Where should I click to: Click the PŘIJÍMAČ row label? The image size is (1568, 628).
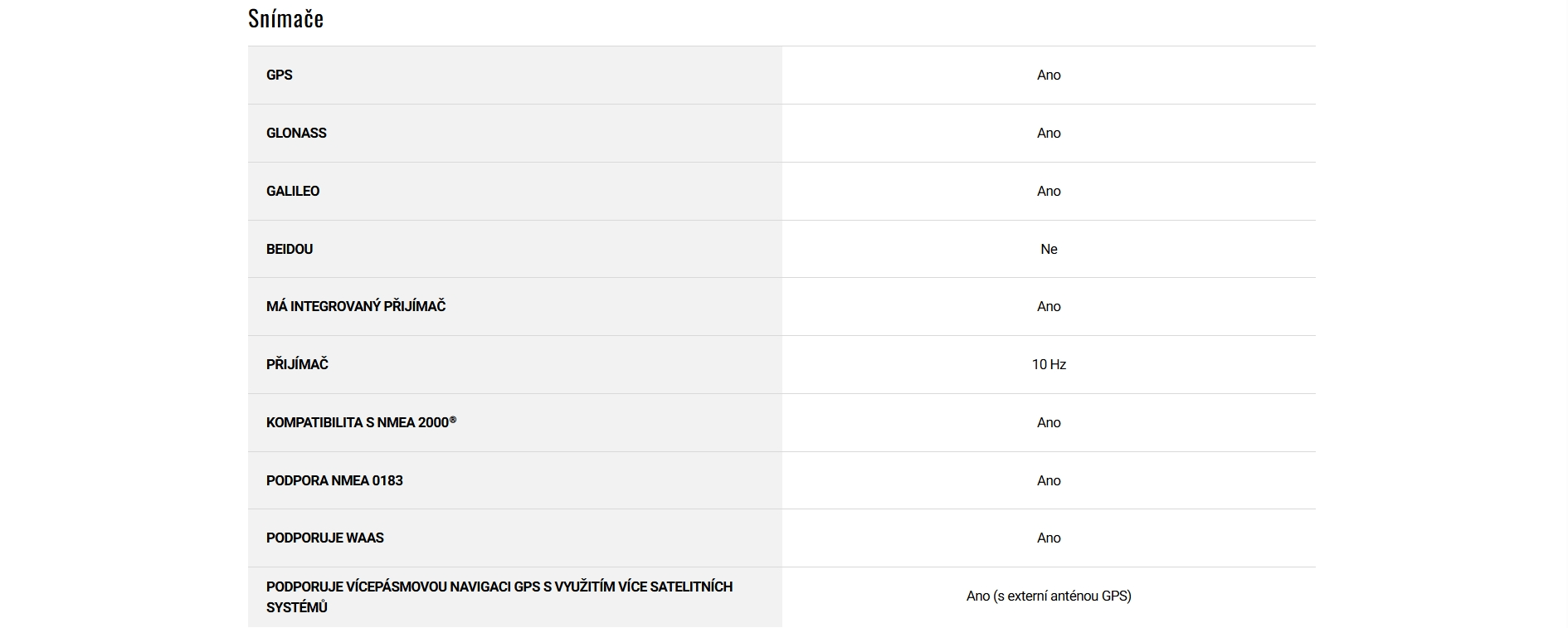(297, 364)
